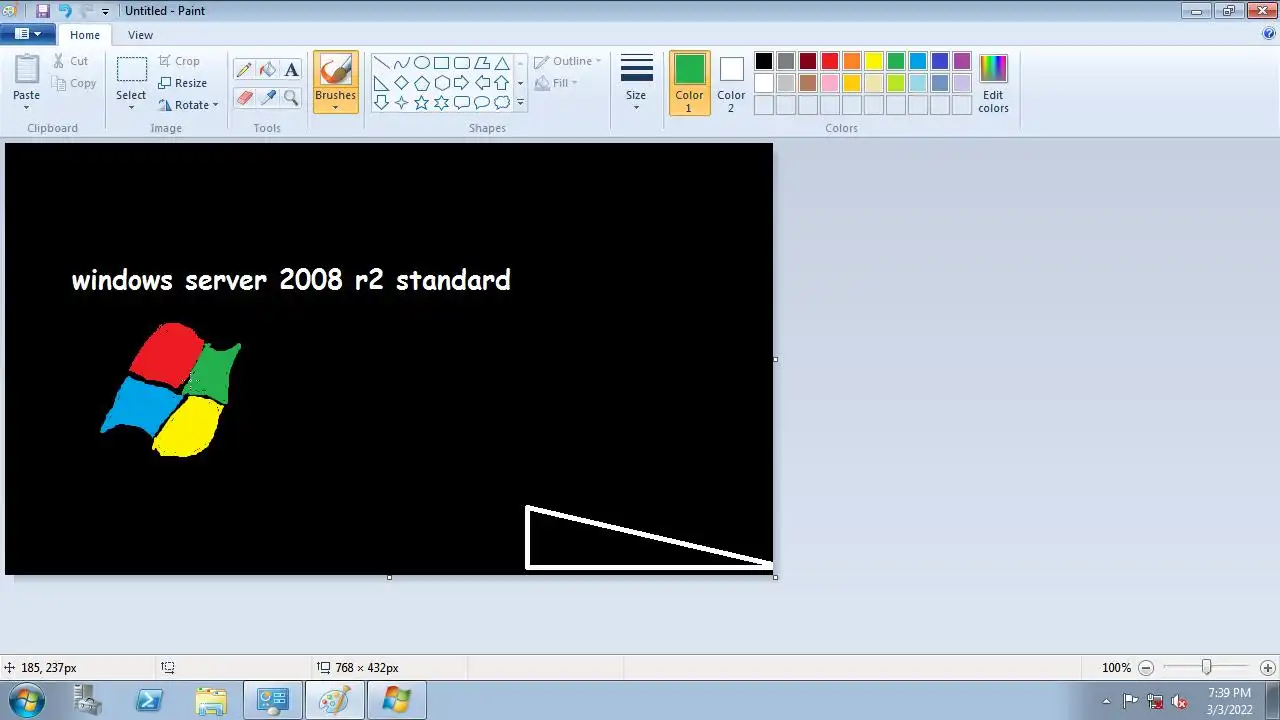Click the zoom out minus button
The width and height of the screenshot is (1280, 720).
coord(1146,667)
